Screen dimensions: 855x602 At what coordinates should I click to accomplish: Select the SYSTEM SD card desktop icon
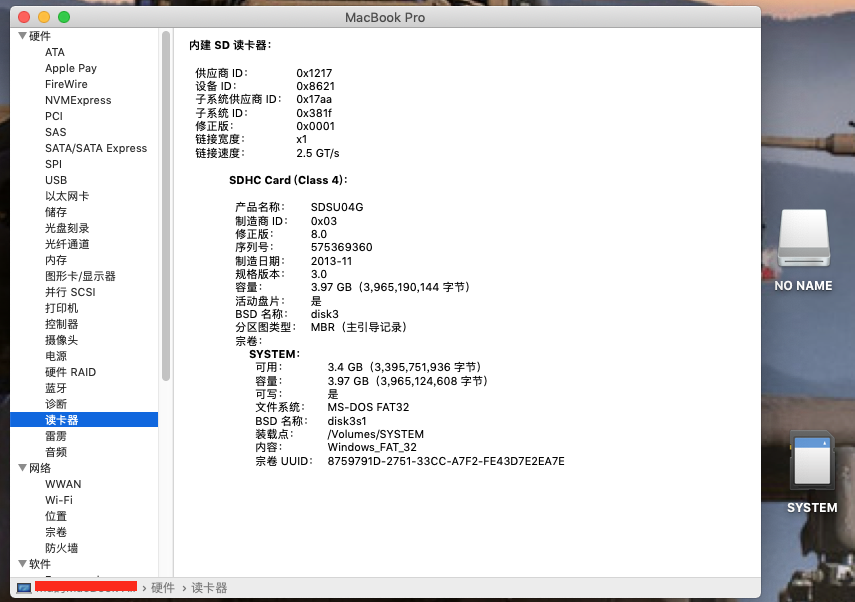(811, 460)
